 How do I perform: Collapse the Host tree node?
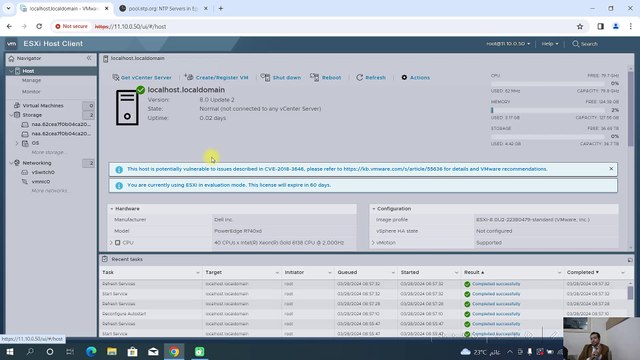click(11, 71)
